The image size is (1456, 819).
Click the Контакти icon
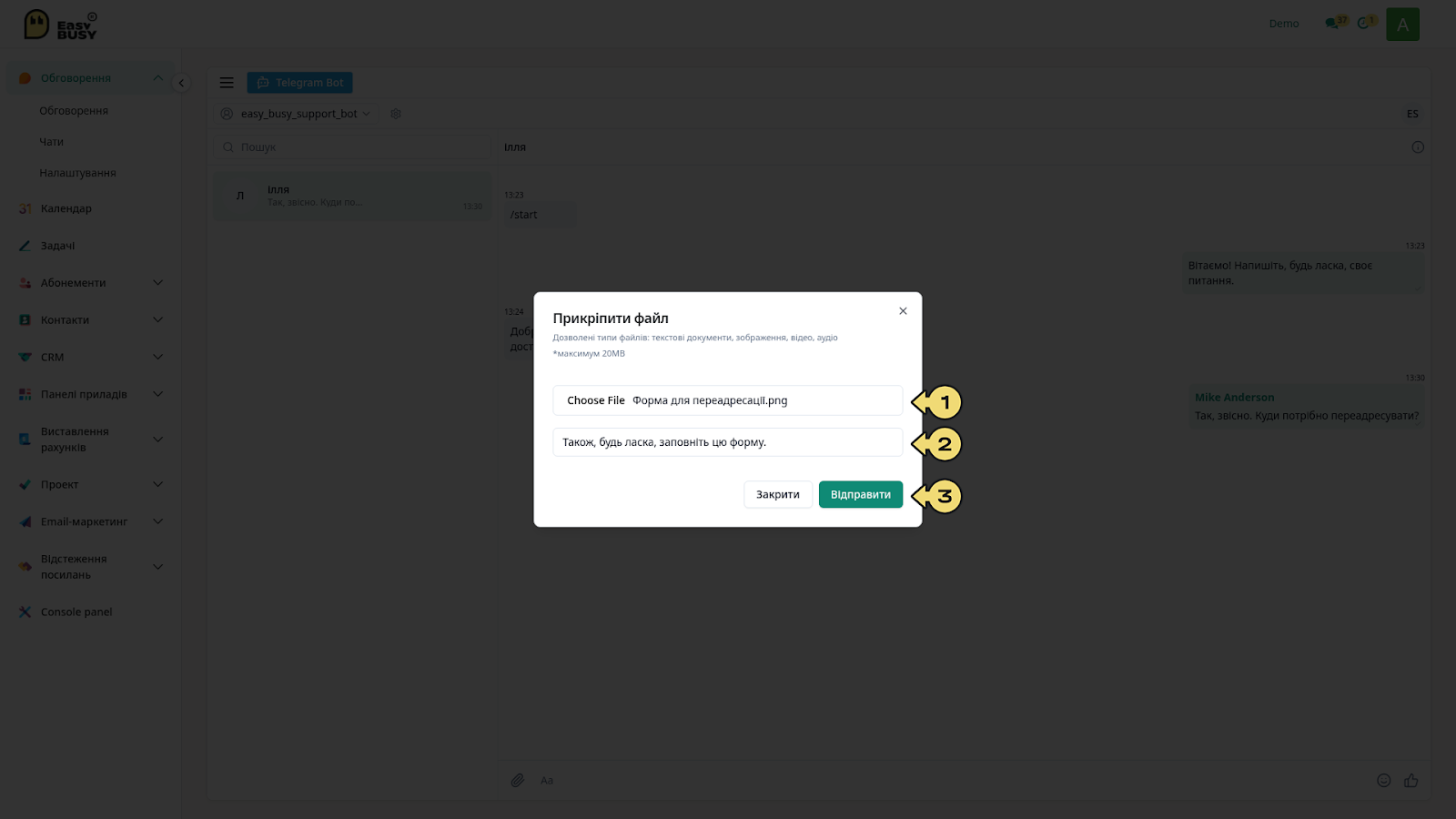coord(25,320)
